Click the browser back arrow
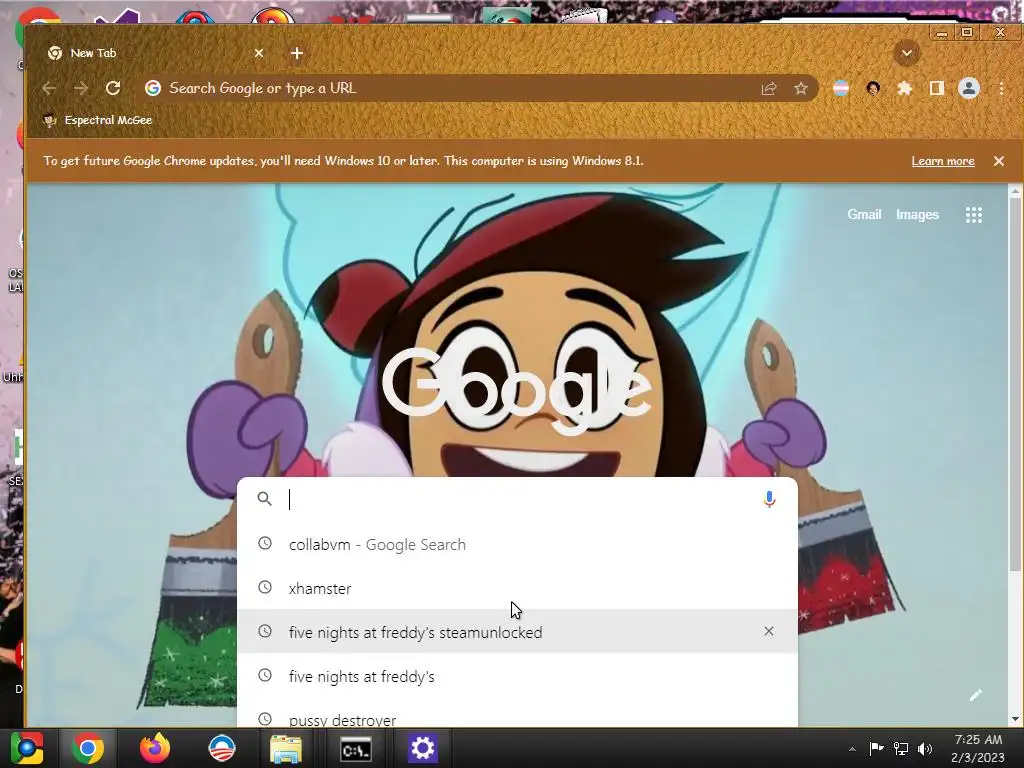1024x768 pixels. 49,88
